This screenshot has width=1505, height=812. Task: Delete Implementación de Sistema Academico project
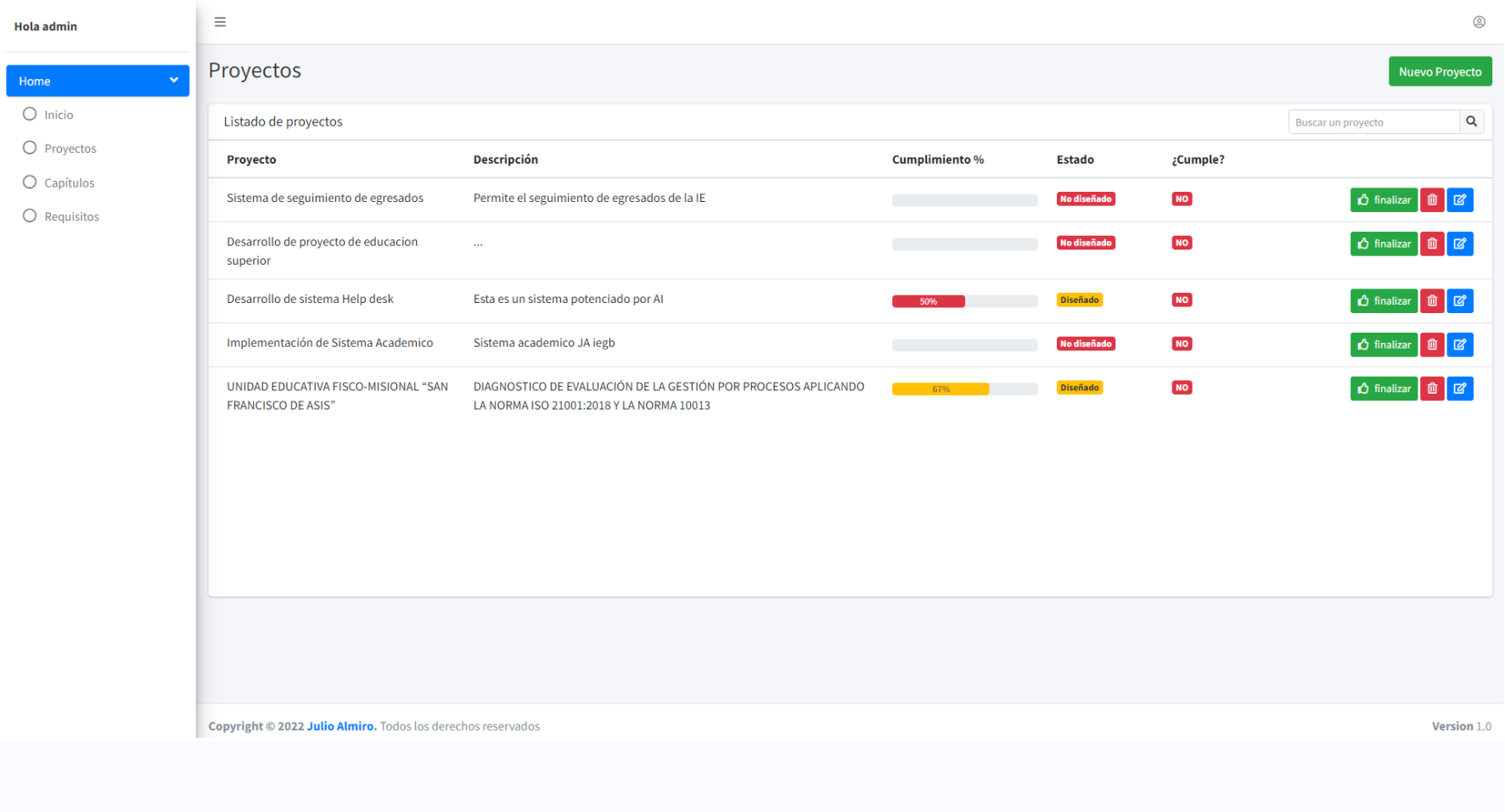click(1432, 345)
